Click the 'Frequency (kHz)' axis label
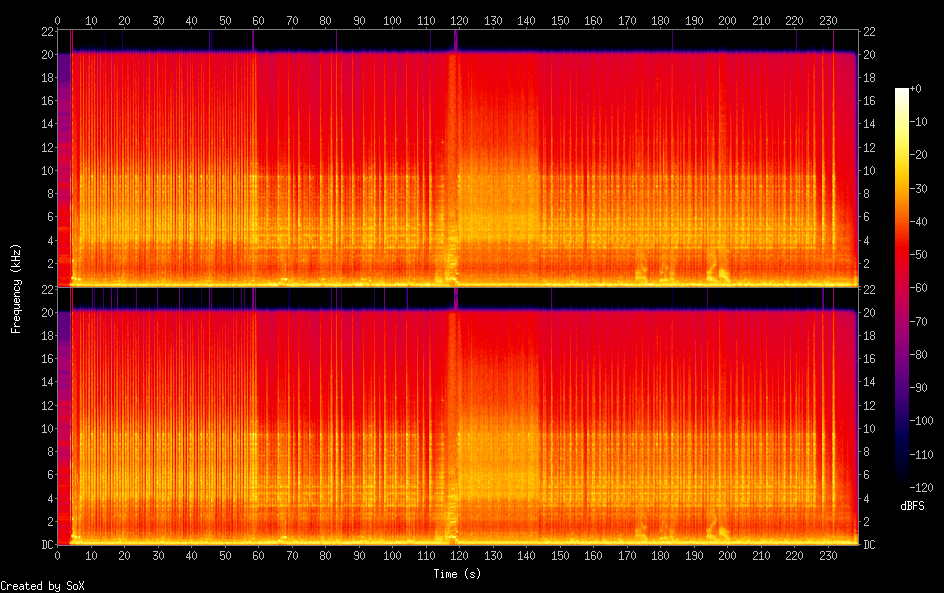The height and width of the screenshot is (593, 944). [x=16, y=288]
